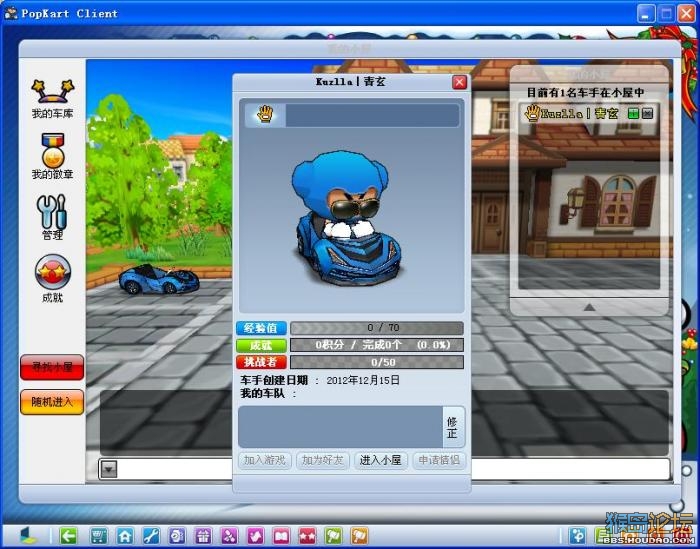
Task: Click the 加为好友 button
Action: click(x=322, y=460)
